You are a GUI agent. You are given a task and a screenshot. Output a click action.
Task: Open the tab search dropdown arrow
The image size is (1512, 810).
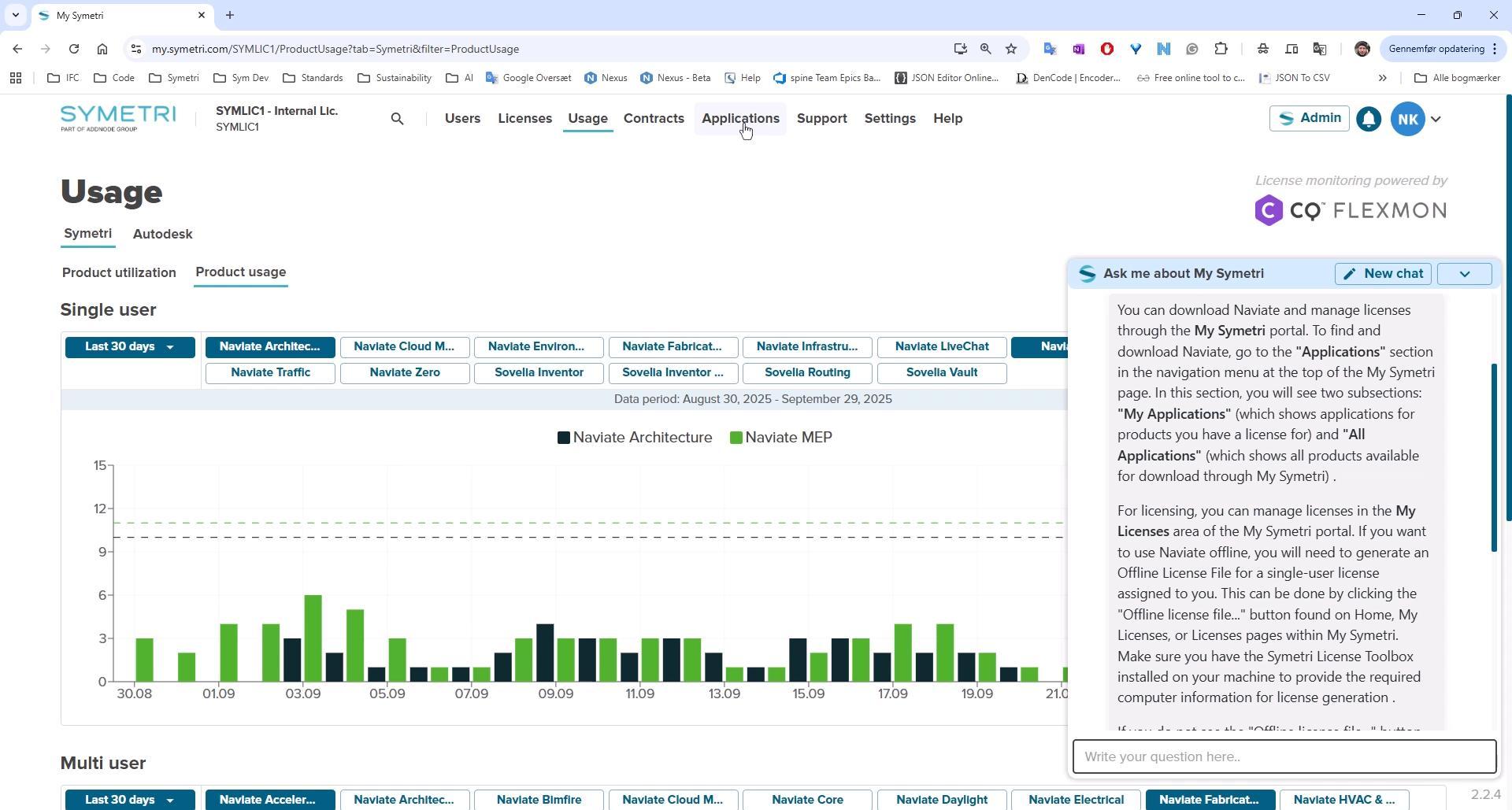[15, 15]
